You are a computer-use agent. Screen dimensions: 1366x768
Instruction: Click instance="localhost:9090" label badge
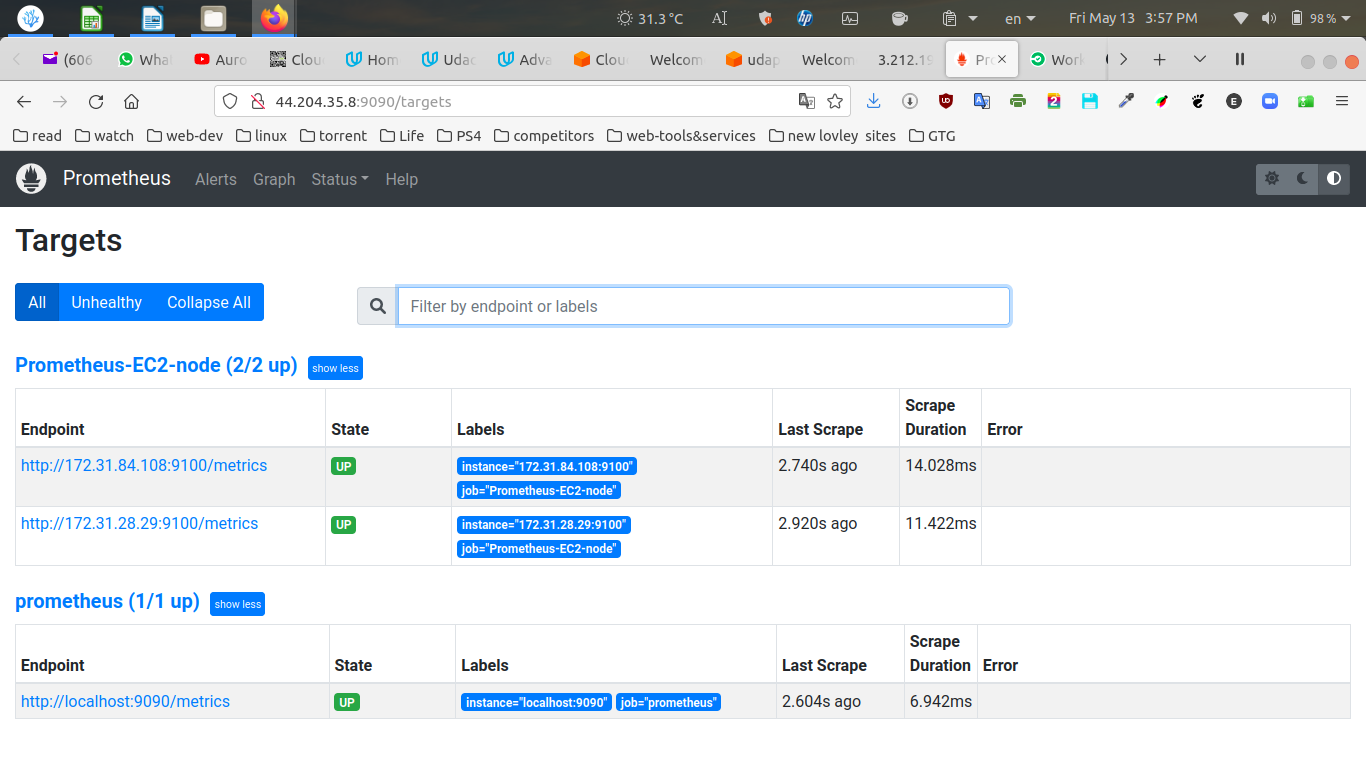536,703
